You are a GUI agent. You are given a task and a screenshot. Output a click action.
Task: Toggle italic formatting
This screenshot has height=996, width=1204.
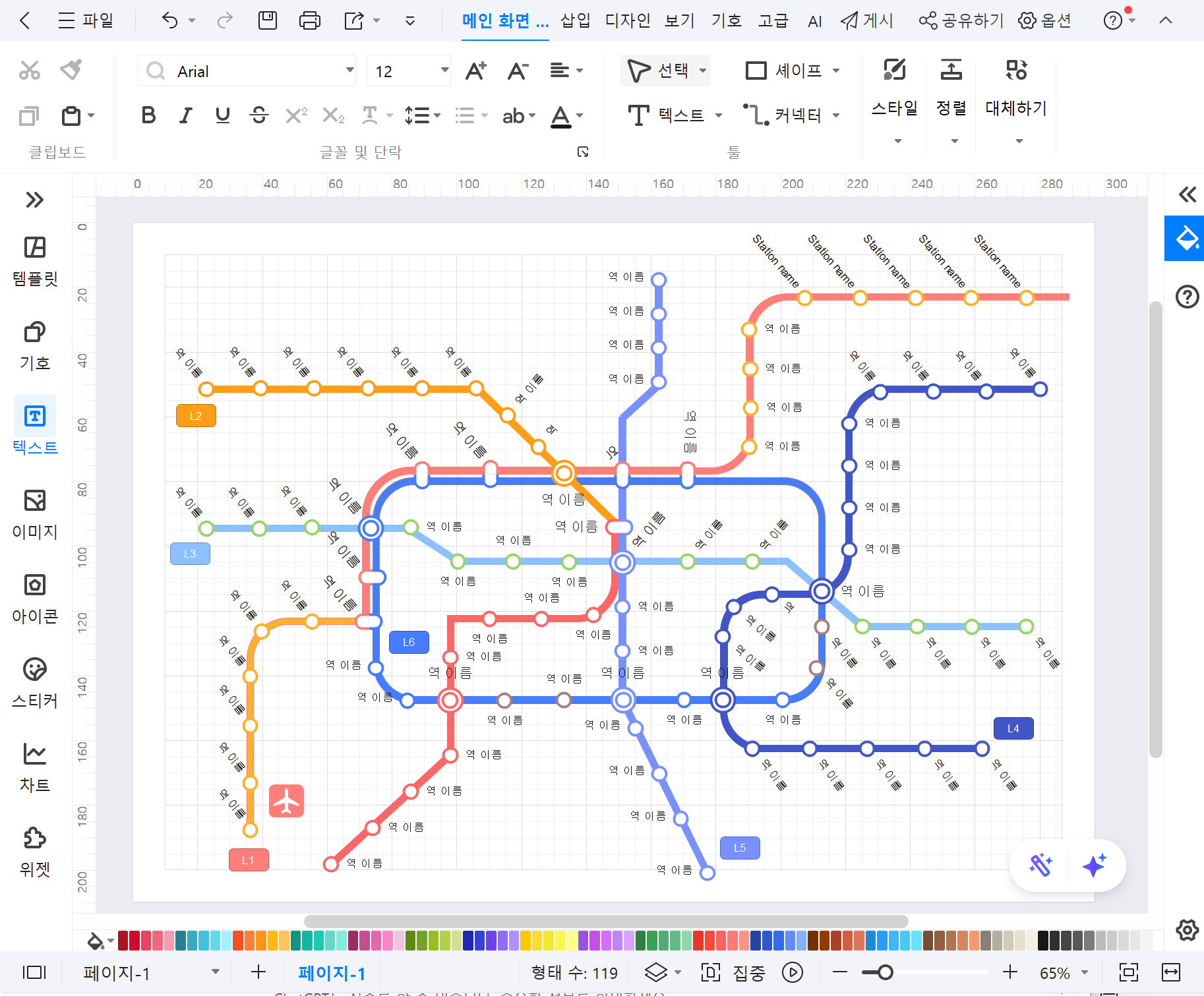186,116
